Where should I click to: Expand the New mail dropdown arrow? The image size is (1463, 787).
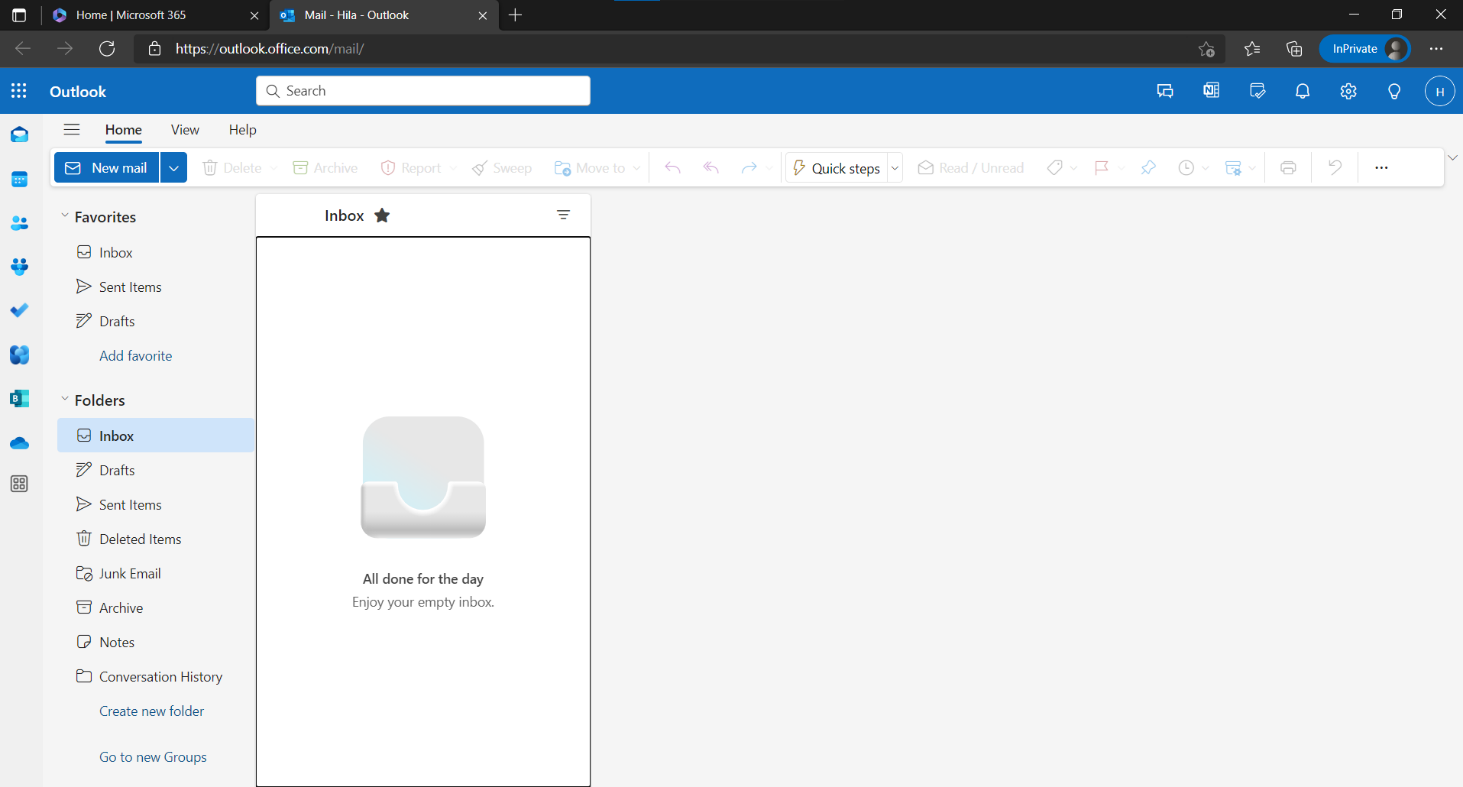(174, 168)
